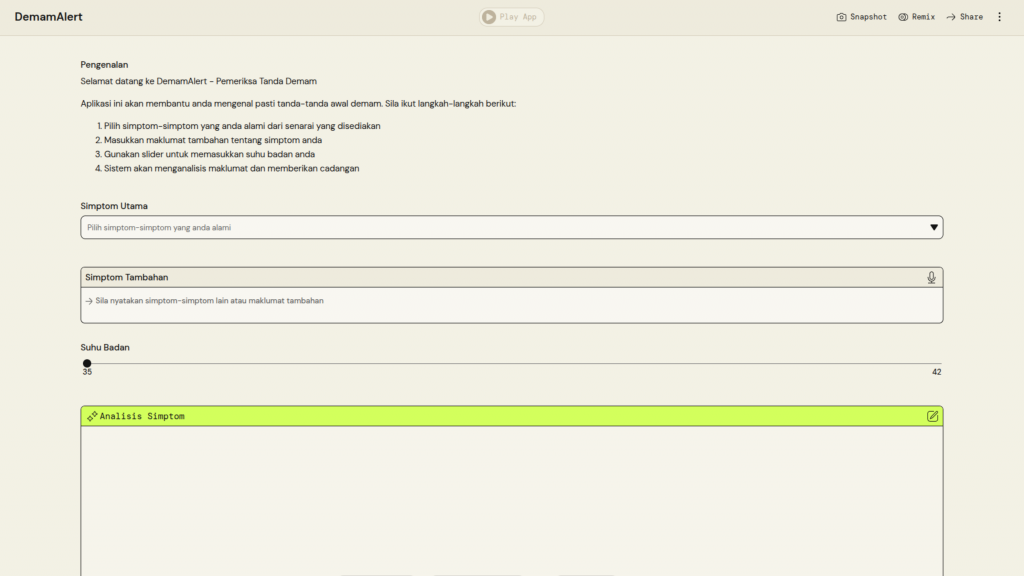The width and height of the screenshot is (1024, 576).
Task: Click the microphone icon in Simptom Tambahan
Action: [931, 277]
